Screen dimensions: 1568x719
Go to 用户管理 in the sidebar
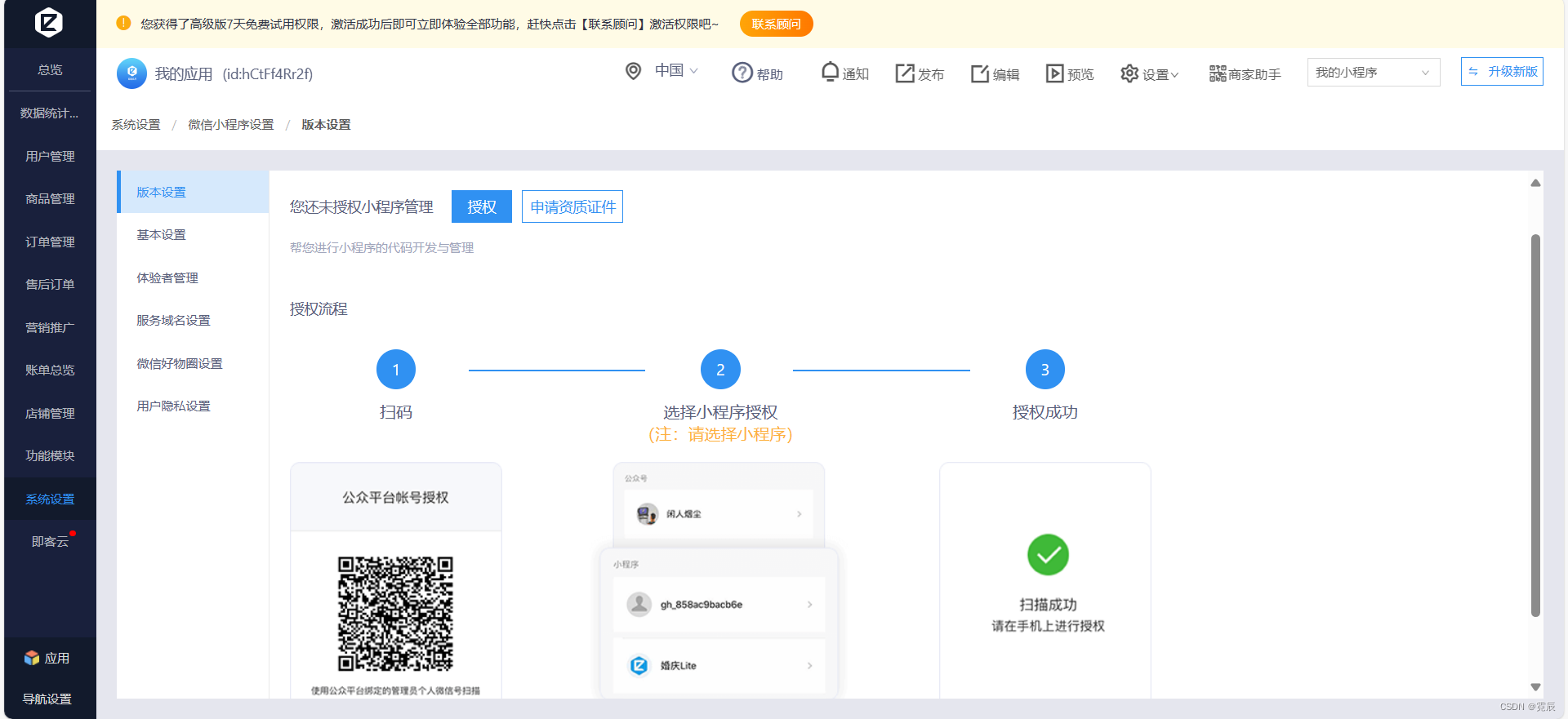[50, 156]
